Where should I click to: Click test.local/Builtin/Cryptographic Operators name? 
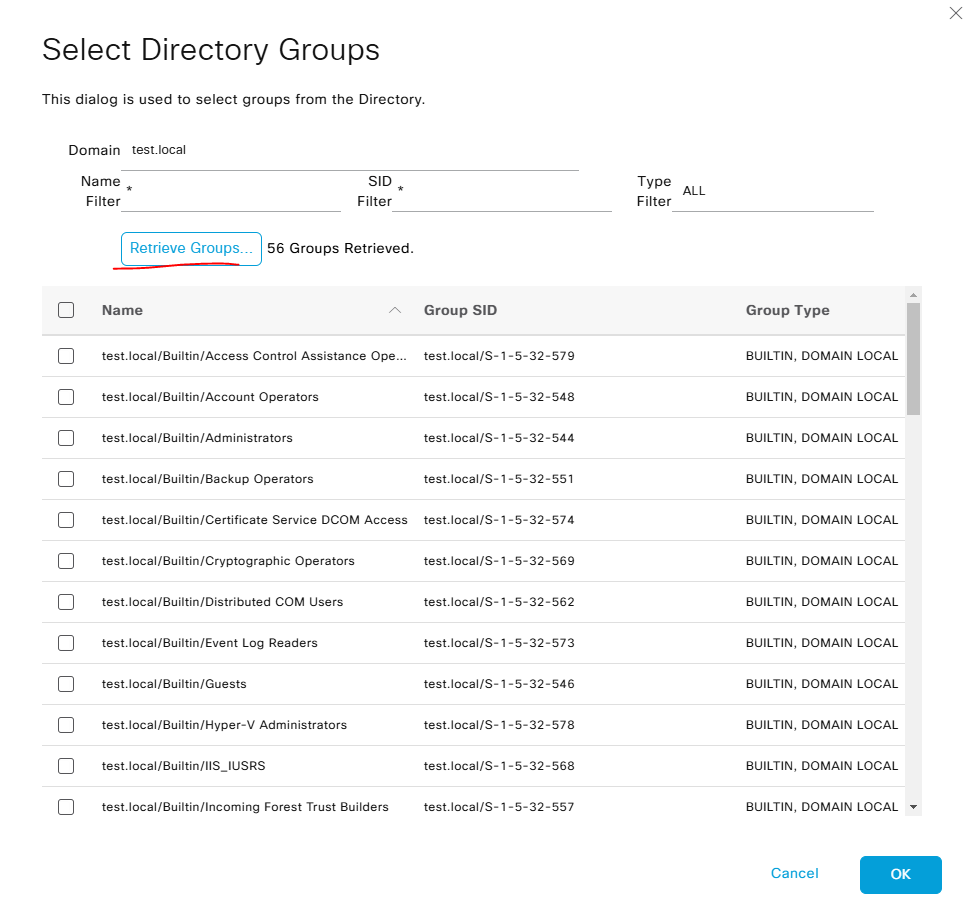click(228, 561)
